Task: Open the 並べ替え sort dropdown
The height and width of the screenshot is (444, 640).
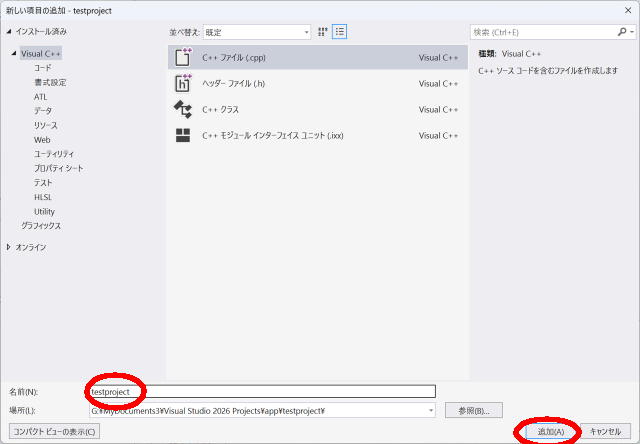Action: (257, 32)
